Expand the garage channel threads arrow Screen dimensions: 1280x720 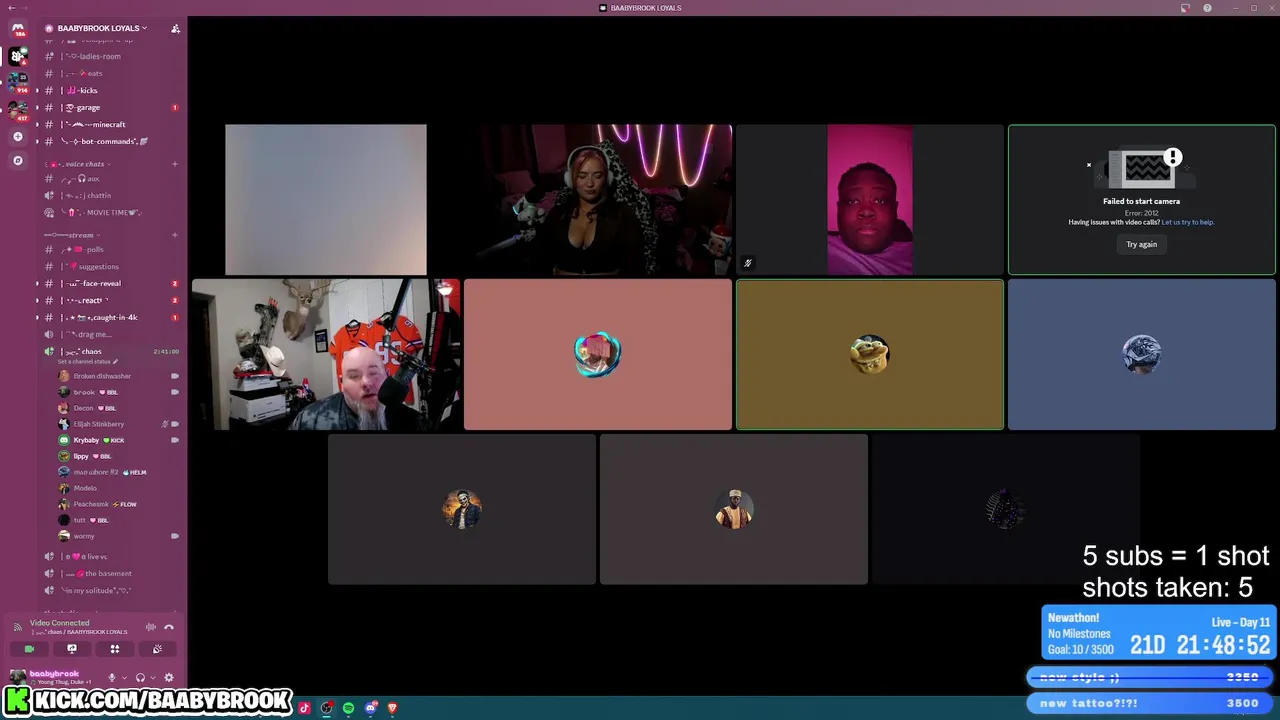37,107
